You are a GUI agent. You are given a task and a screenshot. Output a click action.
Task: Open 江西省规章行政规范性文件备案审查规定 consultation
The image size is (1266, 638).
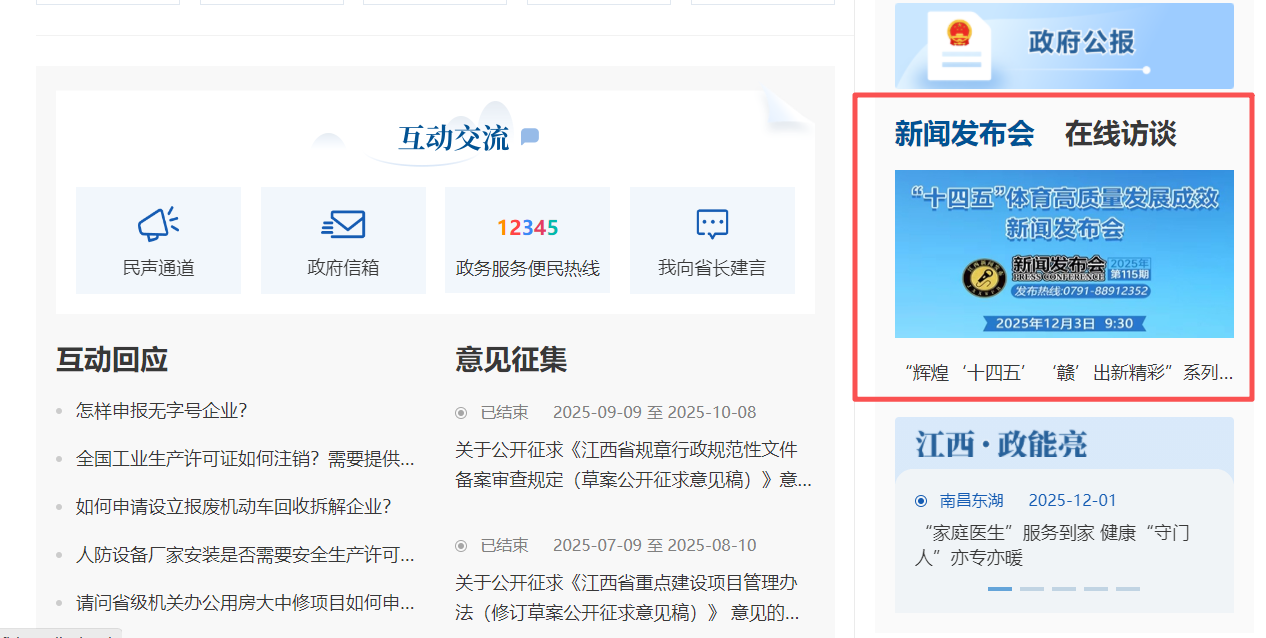pos(633,464)
